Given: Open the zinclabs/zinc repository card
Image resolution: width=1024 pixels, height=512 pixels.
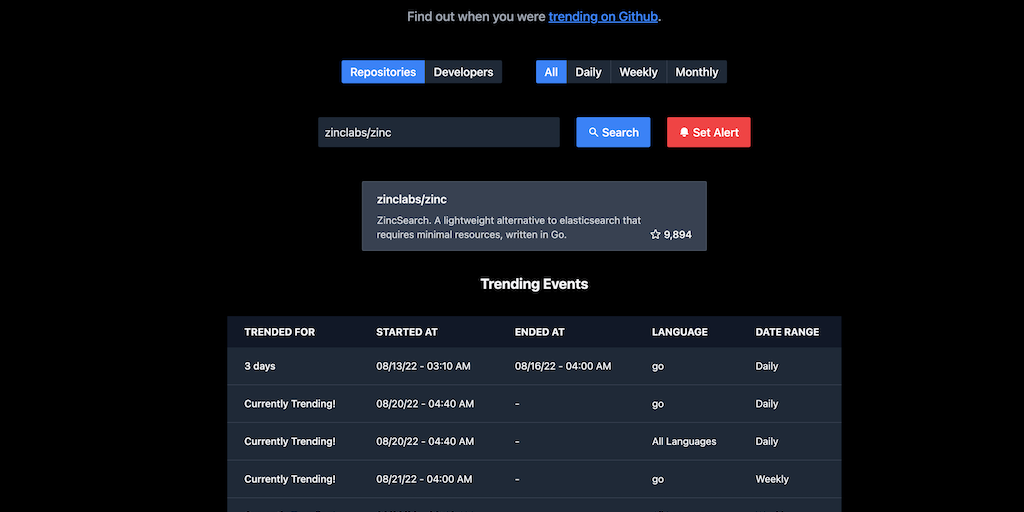Looking at the screenshot, I should click(534, 216).
